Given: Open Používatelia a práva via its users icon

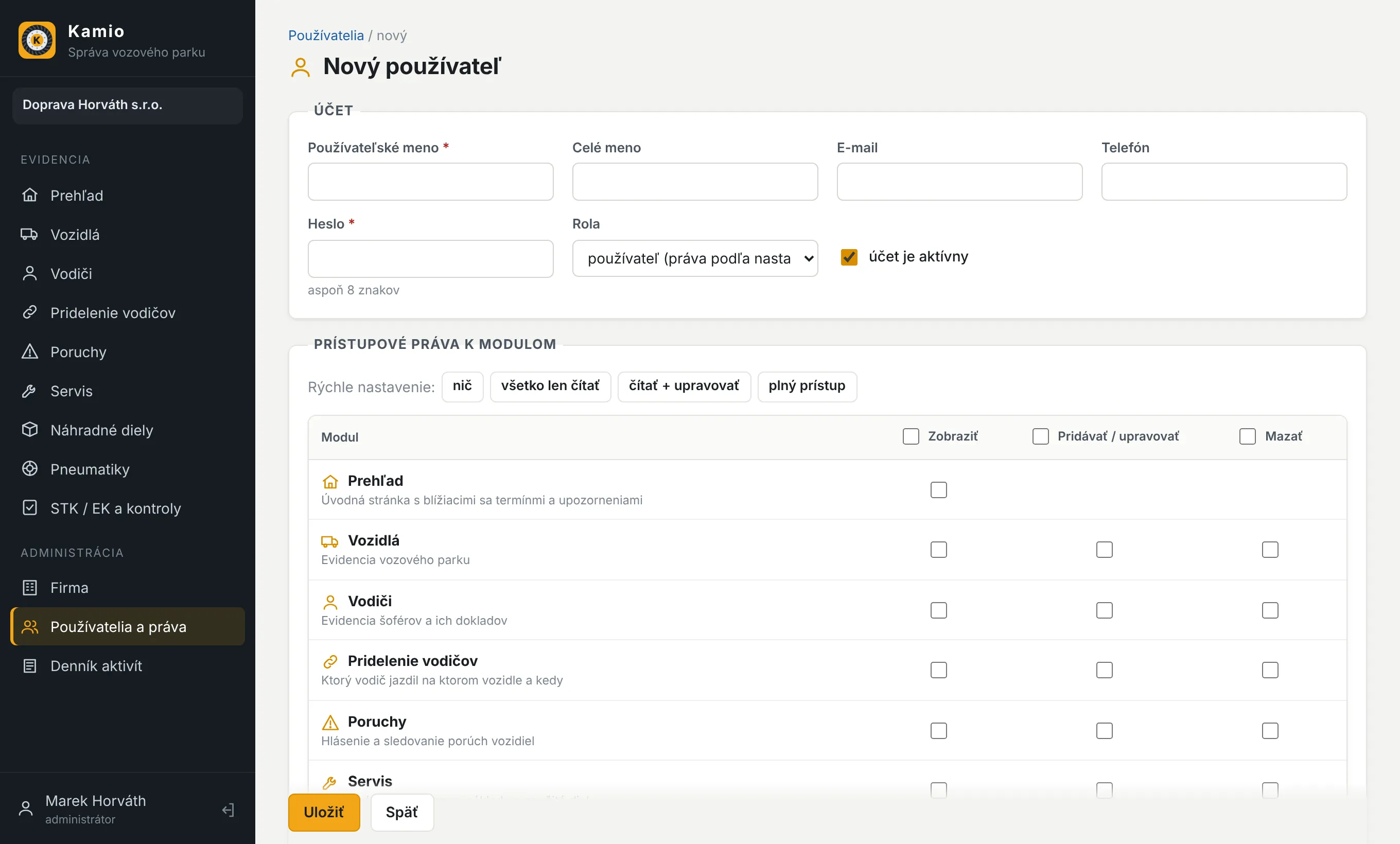Looking at the screenshot, I should click(29, 627).
